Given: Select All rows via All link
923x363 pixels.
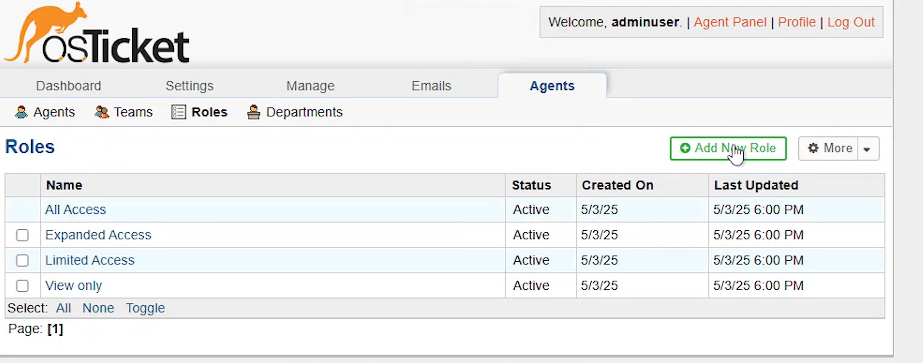Looking at the screenshot, I should coord(64,308).
